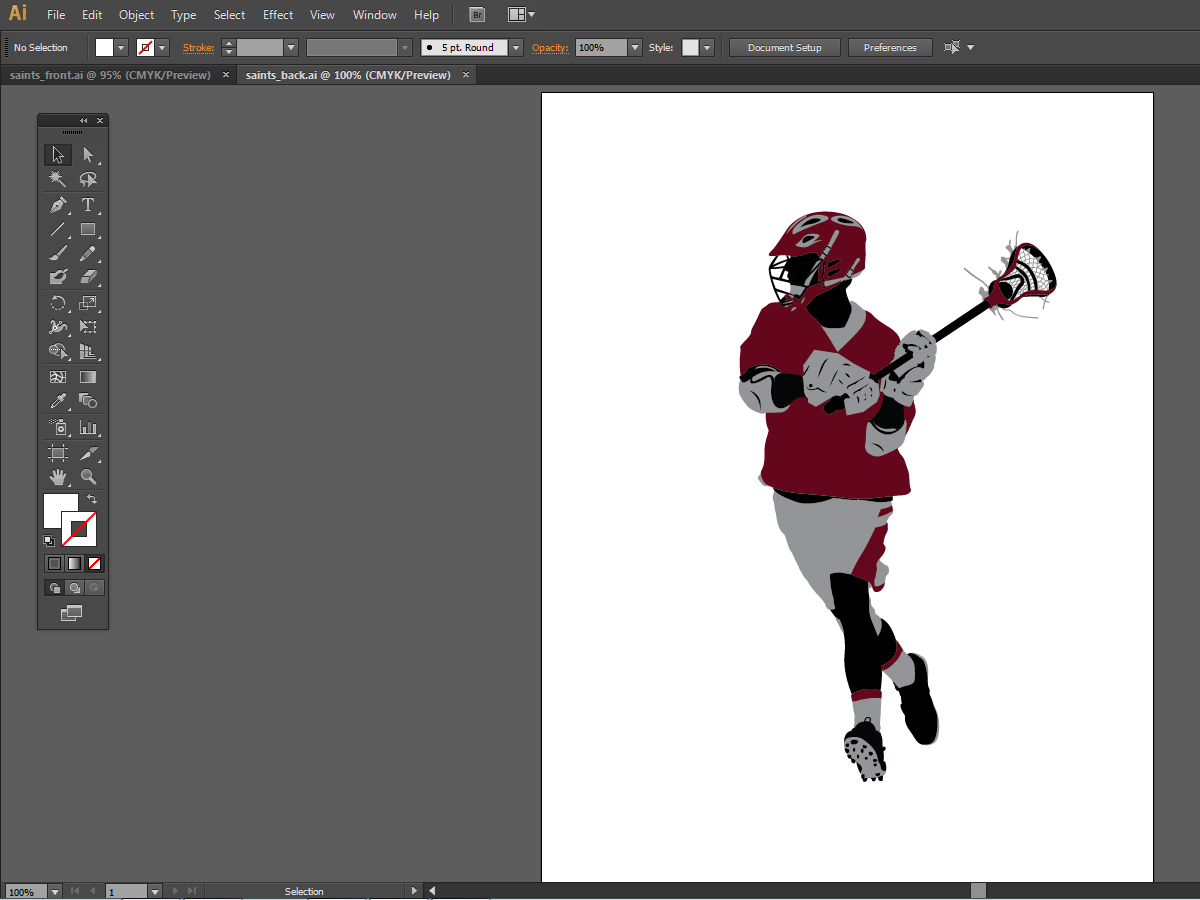Open the zoom level dropdown in status bar
Image resolution: width=1200 pixels, height=900 pixels.
coord(54,891)
